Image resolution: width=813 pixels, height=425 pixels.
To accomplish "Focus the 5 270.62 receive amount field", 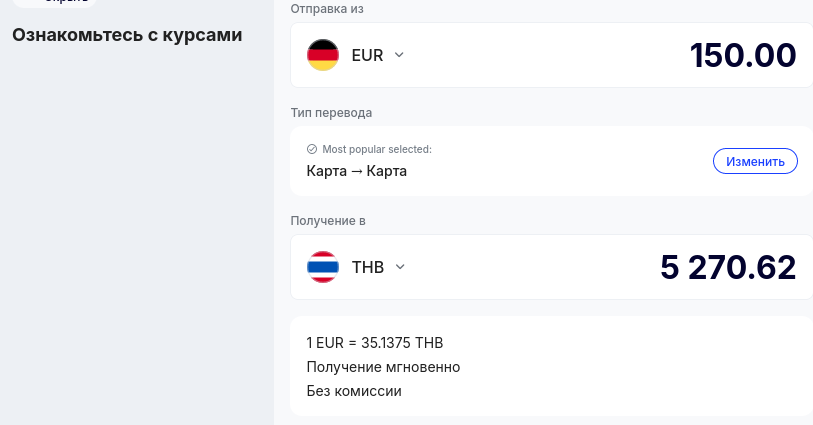I will coord(727,267).
